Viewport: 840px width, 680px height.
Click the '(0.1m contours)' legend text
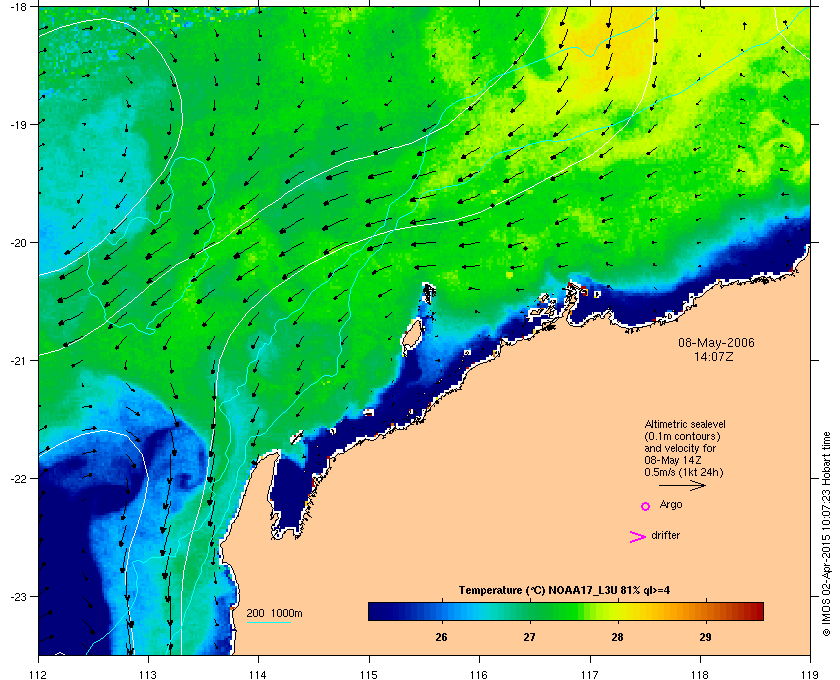tap(682, 436)
